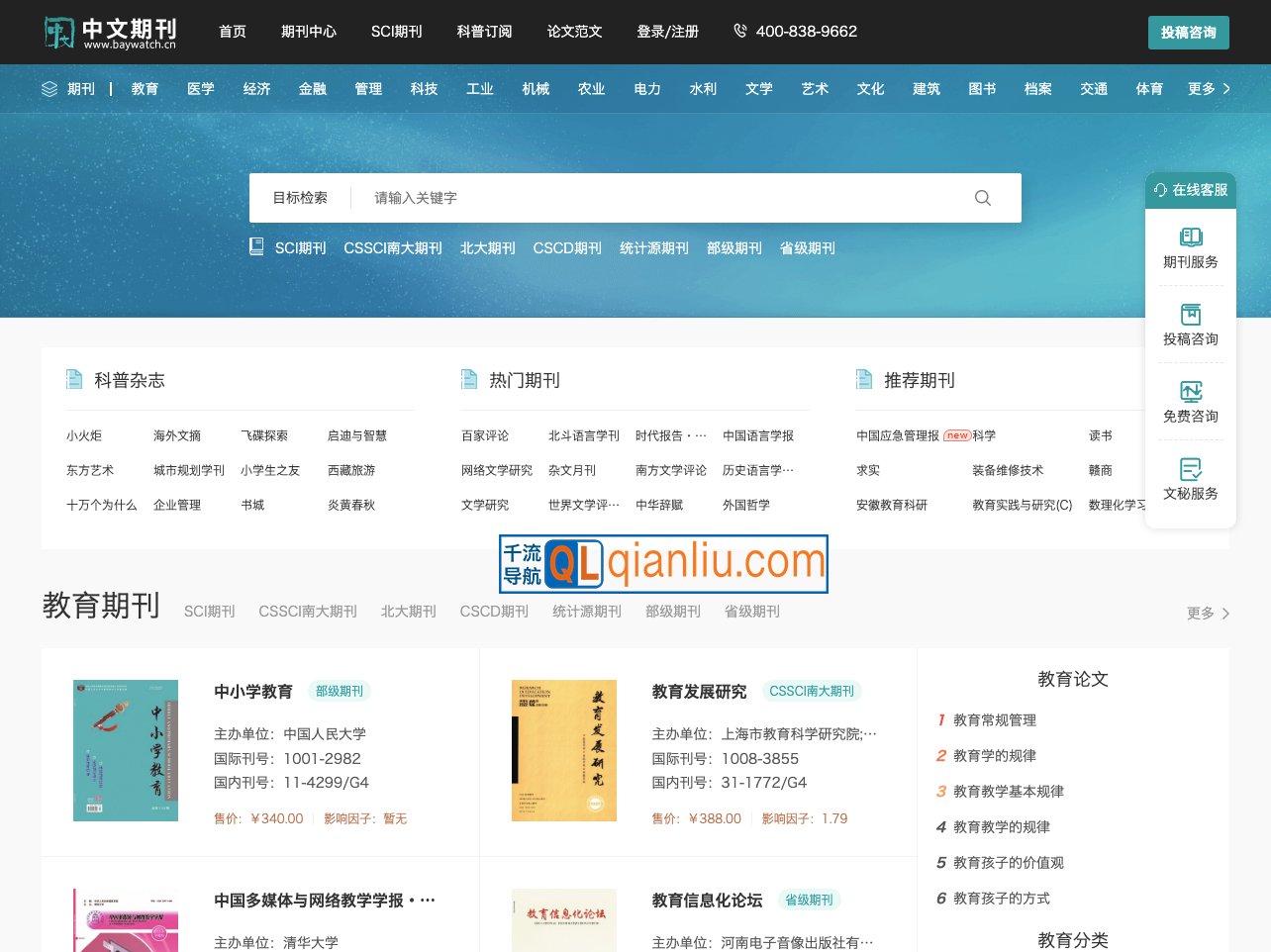Open the 中小学教育 journal title link
The image size is (1271, 952).
pyautogui.click(x=253, y=692)
